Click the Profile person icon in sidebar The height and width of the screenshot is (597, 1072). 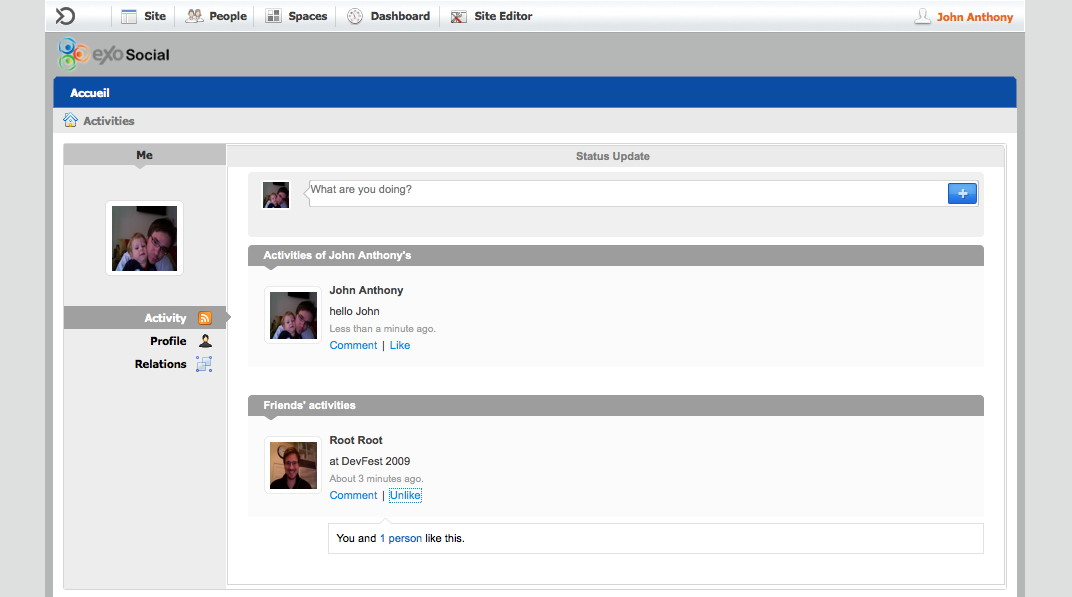tap(204, 341)
